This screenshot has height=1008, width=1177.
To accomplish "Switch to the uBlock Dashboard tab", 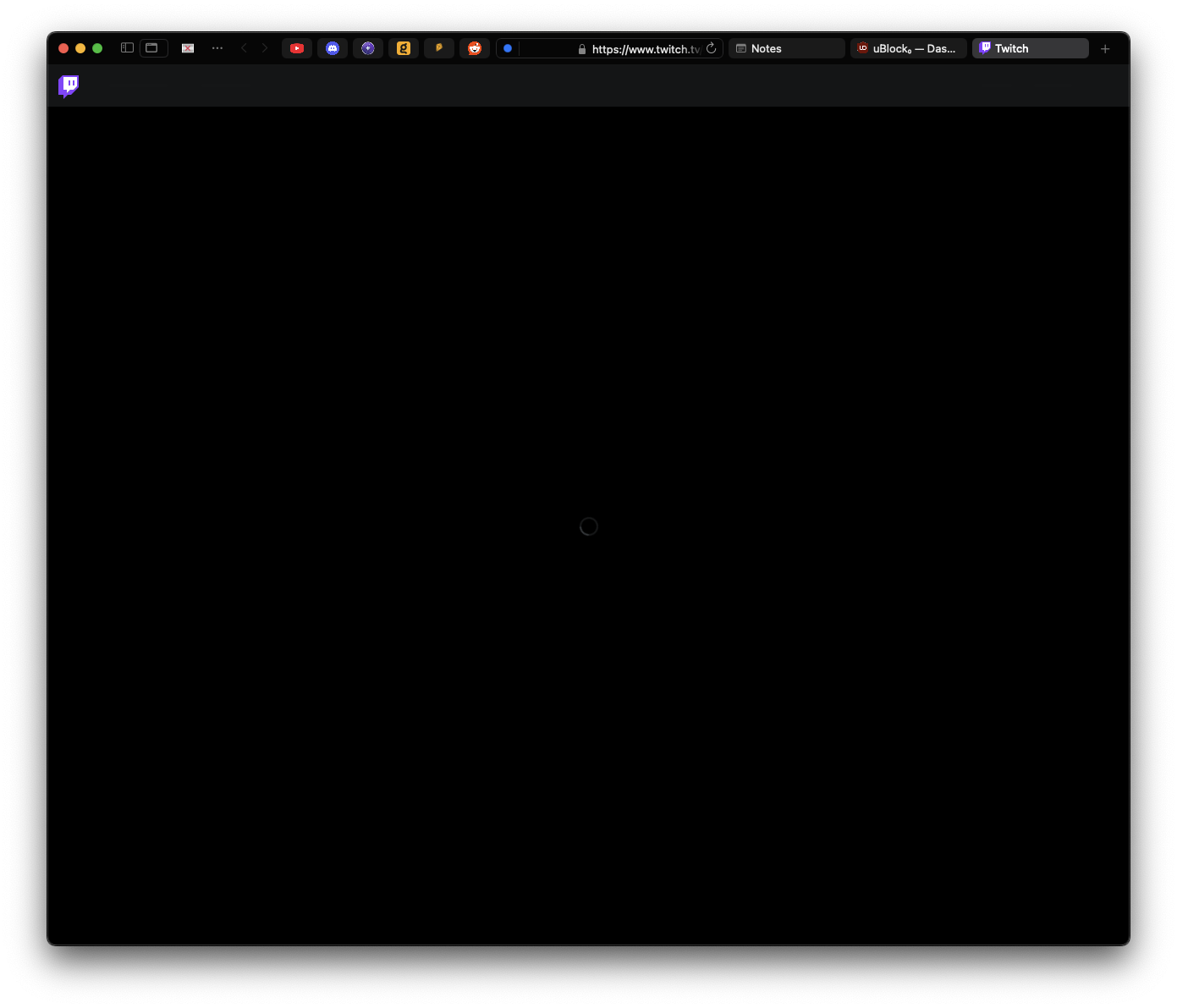I will (908, 48).
